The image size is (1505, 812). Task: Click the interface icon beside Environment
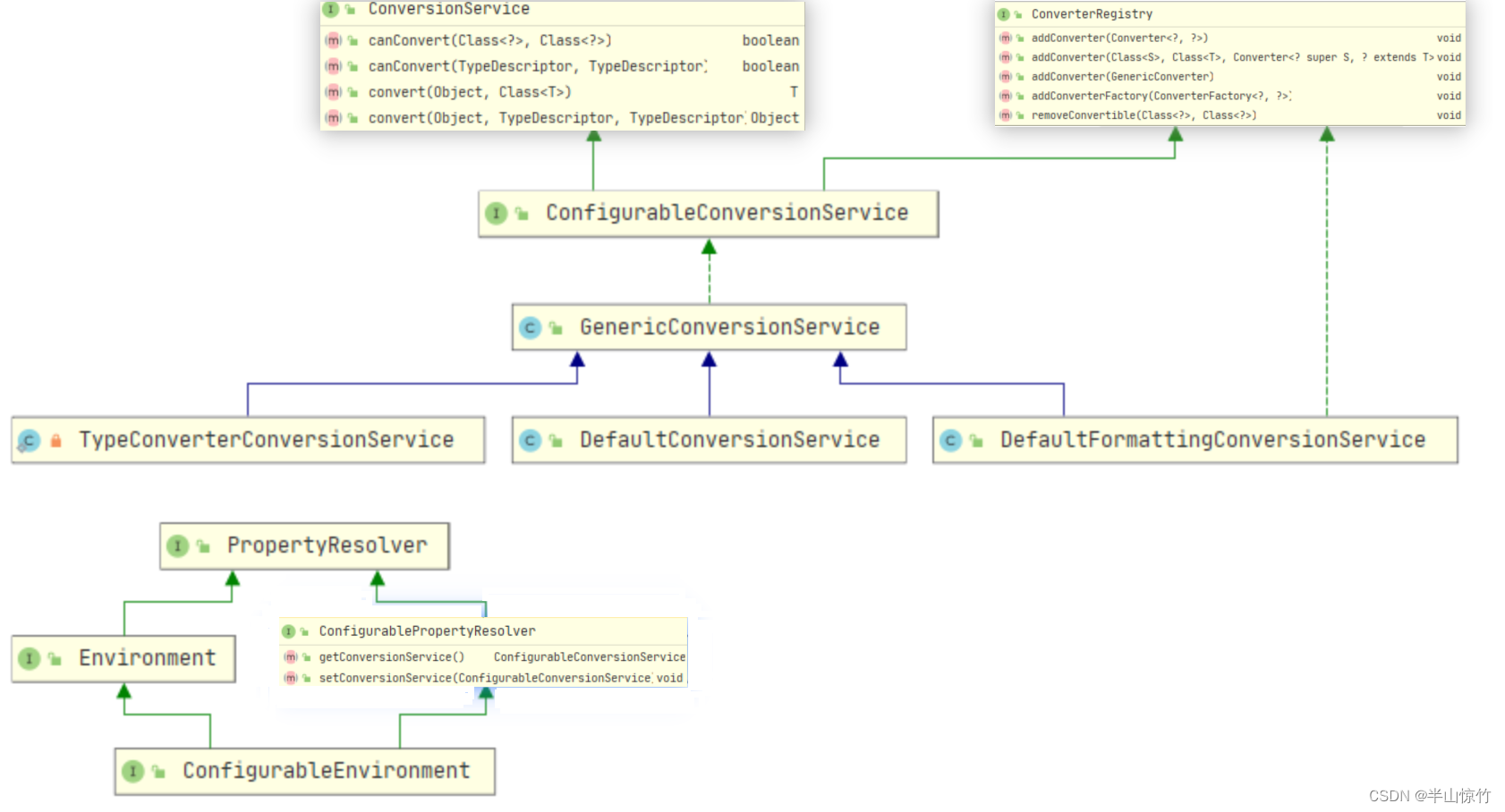click(29, 659)
